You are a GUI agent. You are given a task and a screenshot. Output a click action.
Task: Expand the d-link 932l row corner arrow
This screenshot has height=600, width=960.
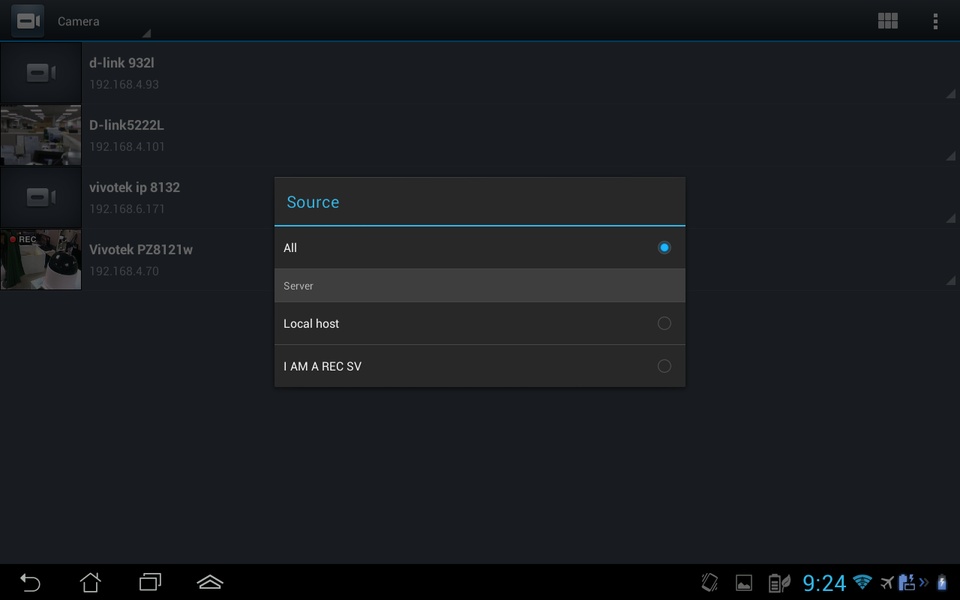(950, 94)
